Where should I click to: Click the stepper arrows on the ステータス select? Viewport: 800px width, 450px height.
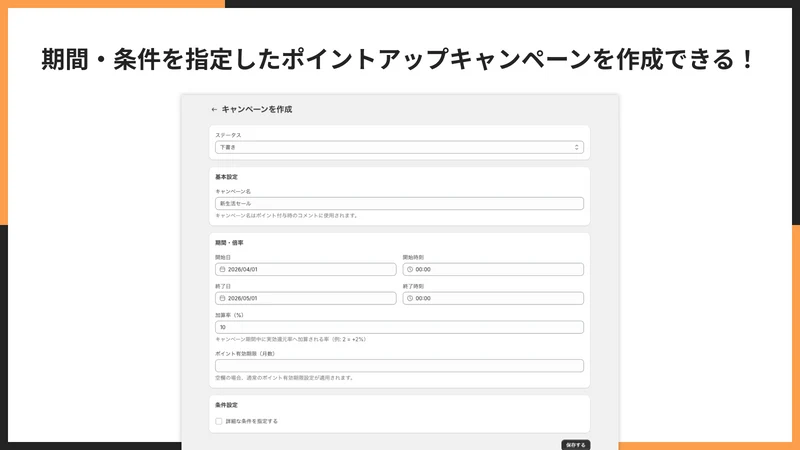[577, 147]
